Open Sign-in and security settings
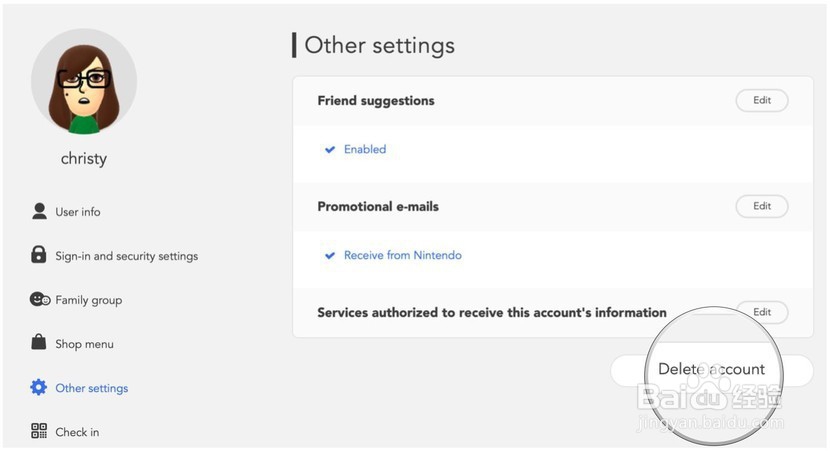 pos(127,256)
